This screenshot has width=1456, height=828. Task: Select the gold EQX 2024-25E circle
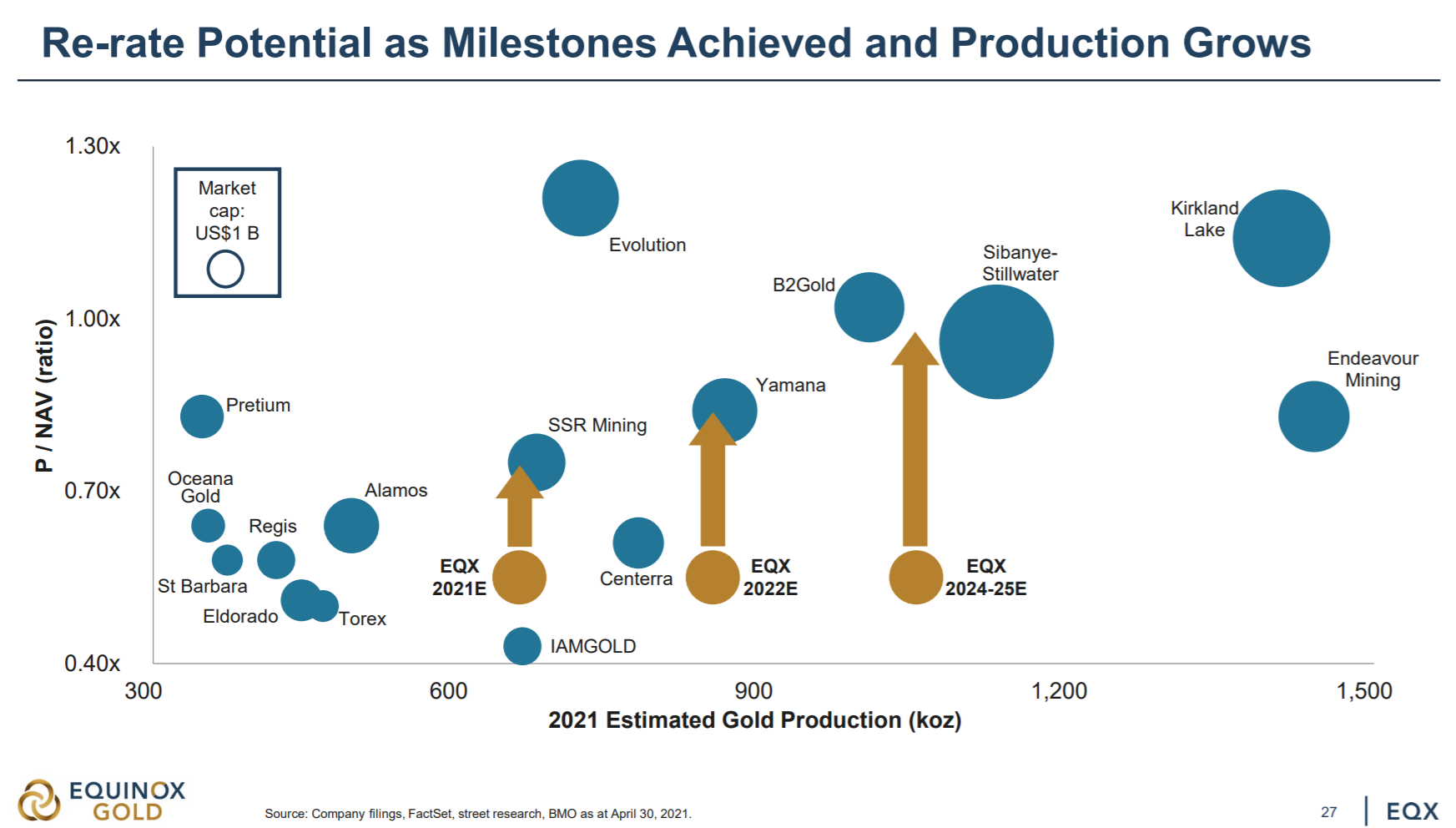click(x=915, y=577)
